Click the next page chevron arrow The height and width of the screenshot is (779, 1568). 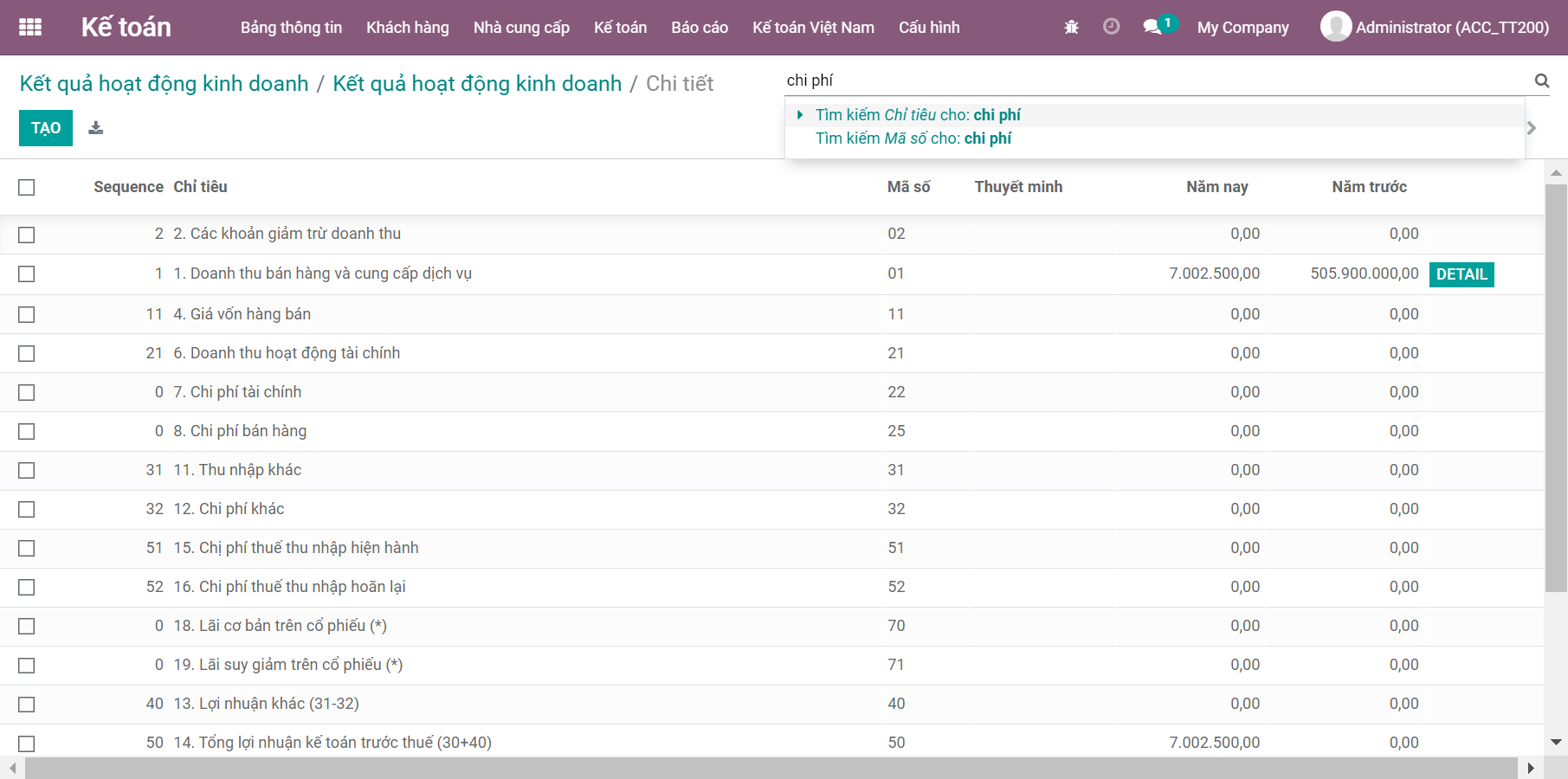[1532, 128]
